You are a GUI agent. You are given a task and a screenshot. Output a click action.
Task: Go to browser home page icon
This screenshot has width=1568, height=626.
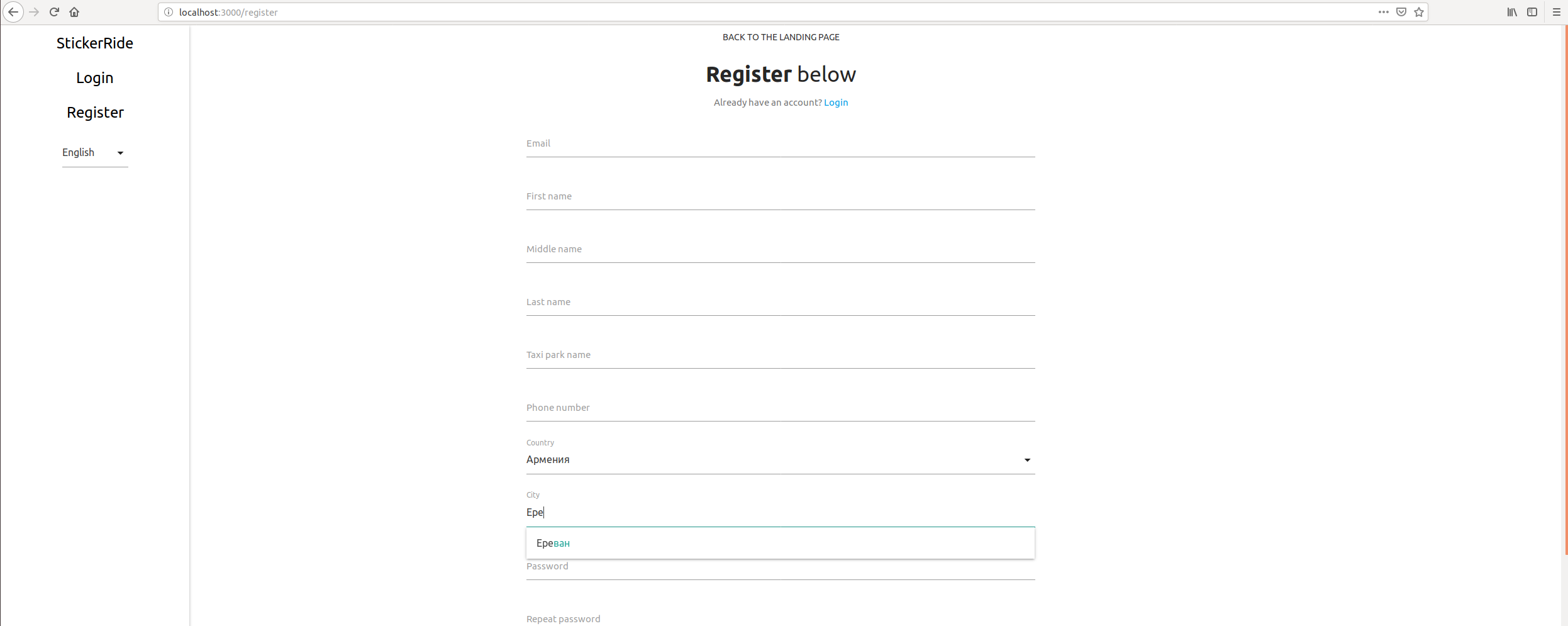[x=74, y=12]
